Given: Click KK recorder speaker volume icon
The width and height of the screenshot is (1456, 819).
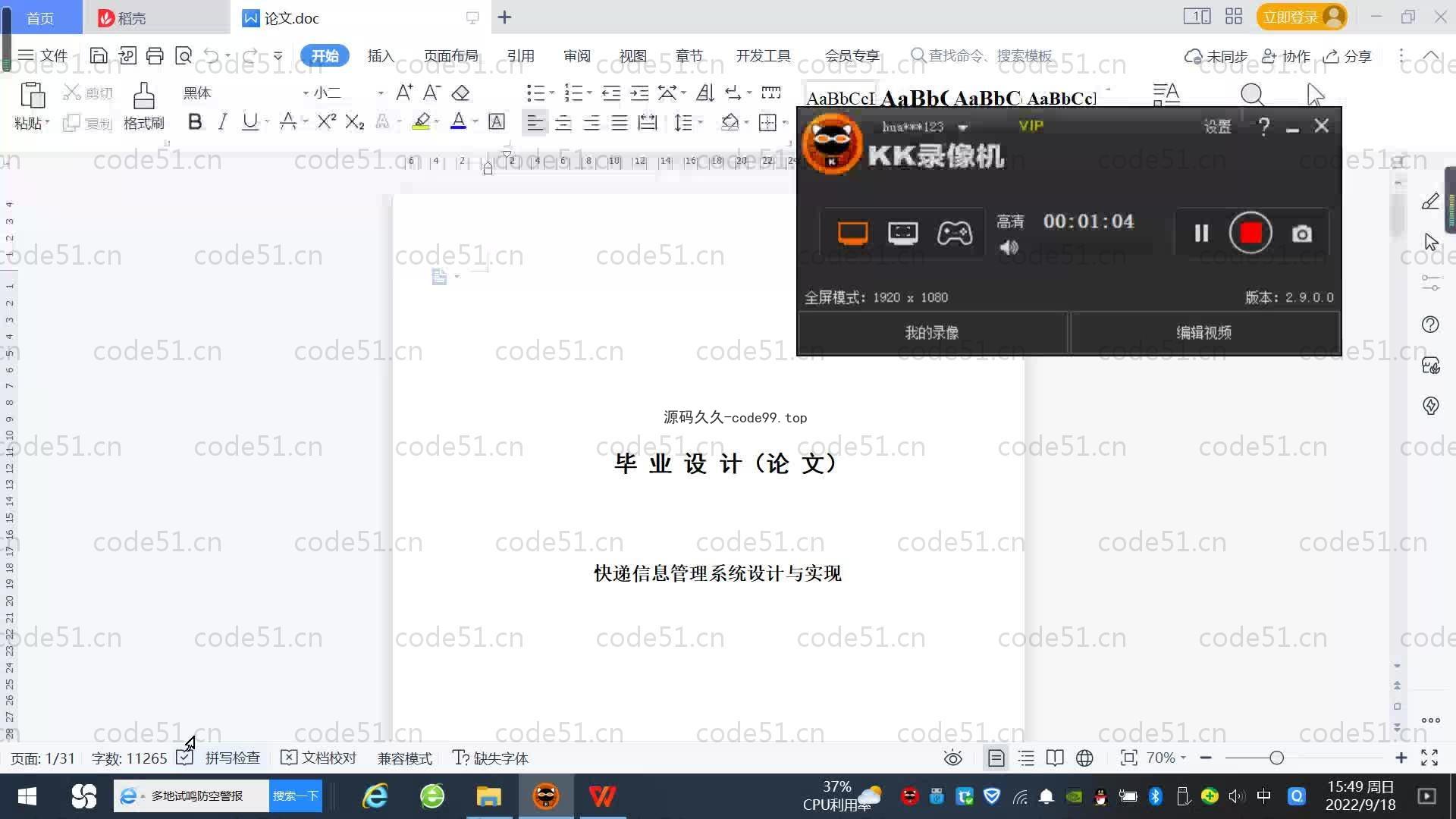Looking at the screenshot, I should pos(1009,247).
